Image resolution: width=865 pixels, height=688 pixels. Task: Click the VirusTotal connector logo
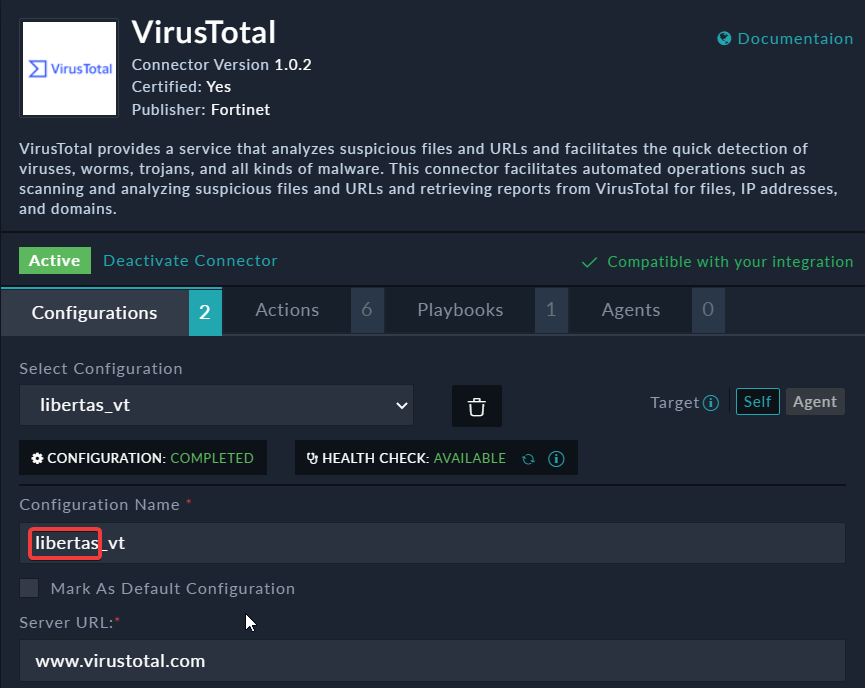tap(70, 68)
